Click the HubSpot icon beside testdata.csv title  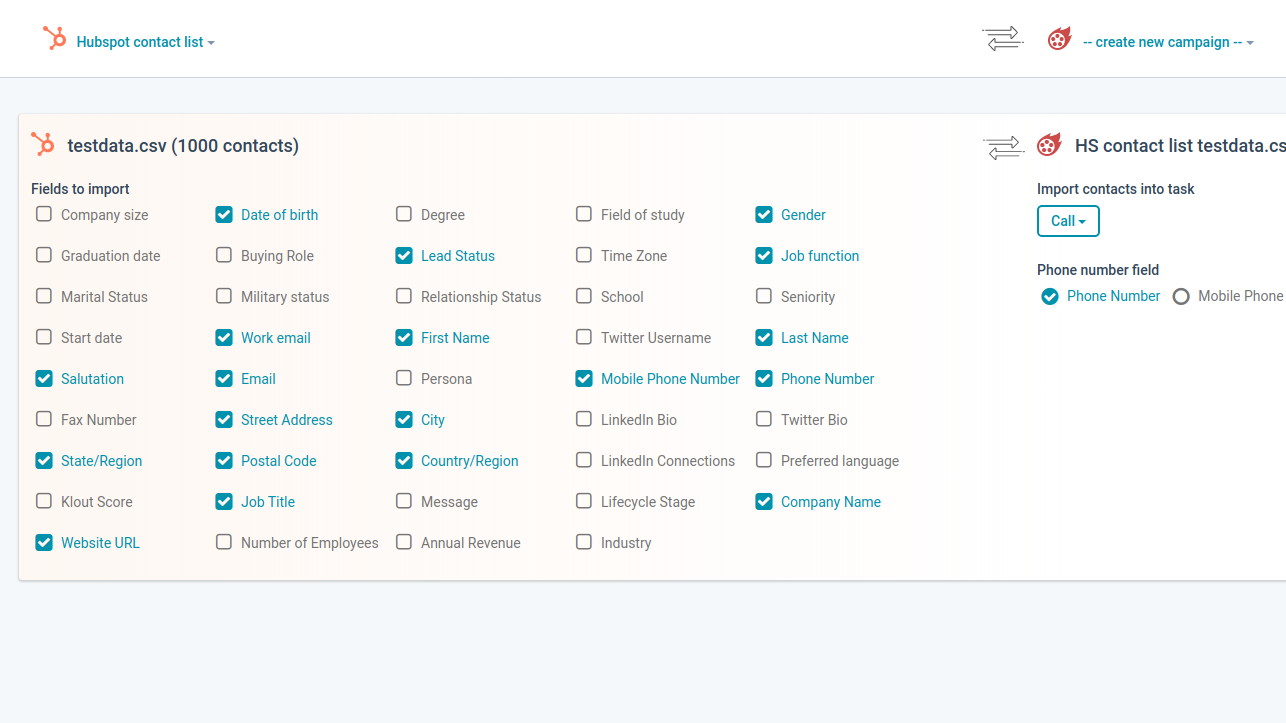43,144
